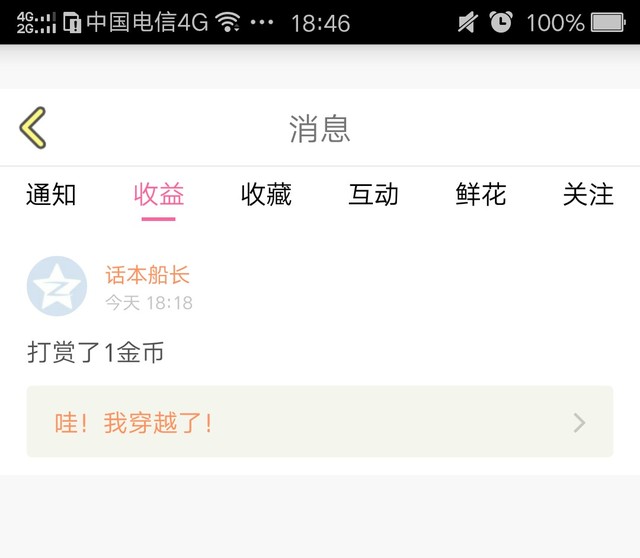Switch to the 收藏 tab
This screenshot has width=640, height=558.
[x=266, y=195]
